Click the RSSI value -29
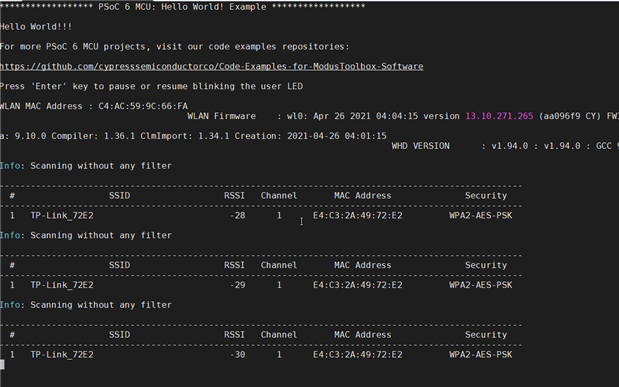This screenshot has height=387, width=619. [238, 285]
